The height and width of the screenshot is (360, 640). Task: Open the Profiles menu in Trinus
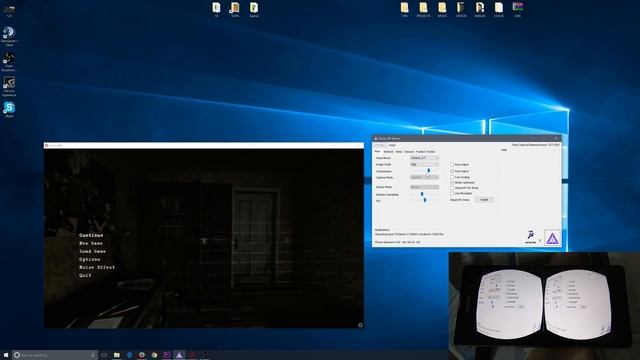coord(380,145)
